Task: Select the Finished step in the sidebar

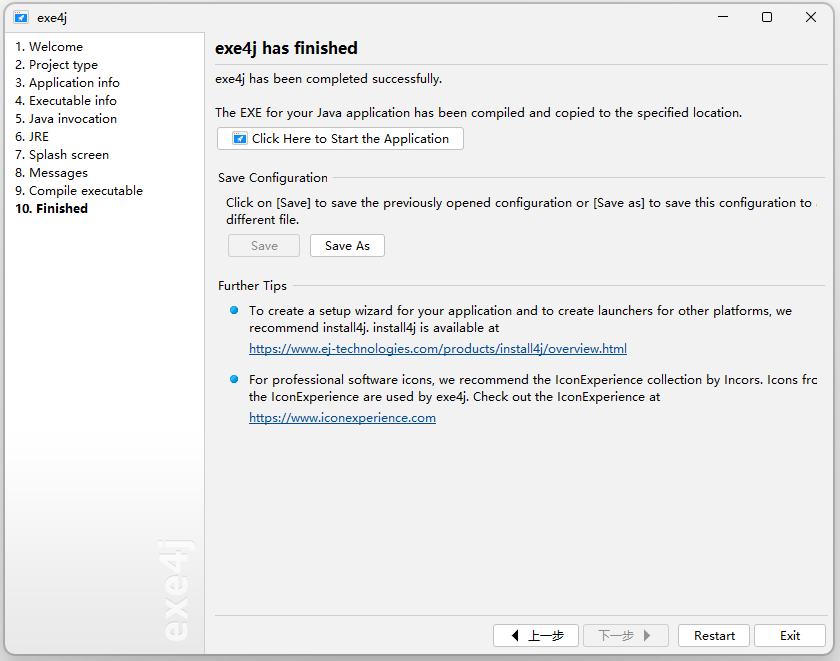Action: [52, 209]
